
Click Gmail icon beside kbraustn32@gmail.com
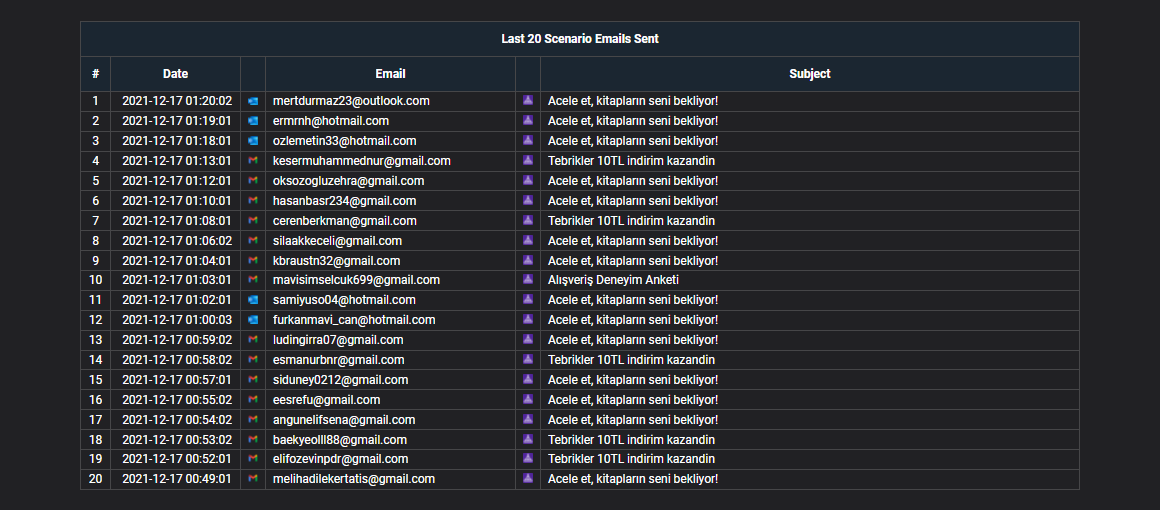pos(253,261)
